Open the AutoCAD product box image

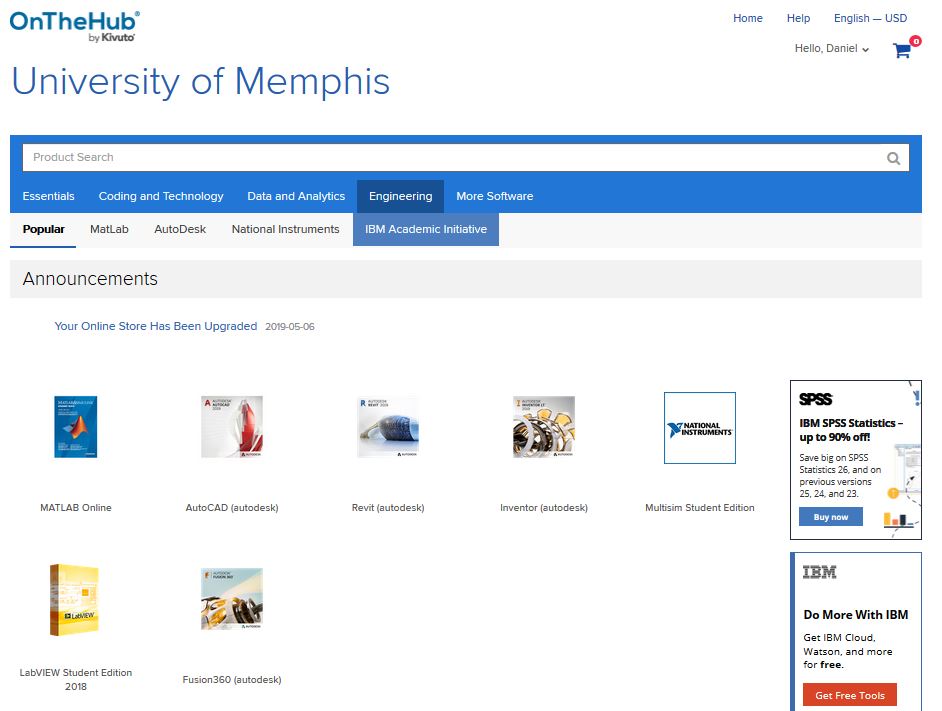click(x=232, y=427)
